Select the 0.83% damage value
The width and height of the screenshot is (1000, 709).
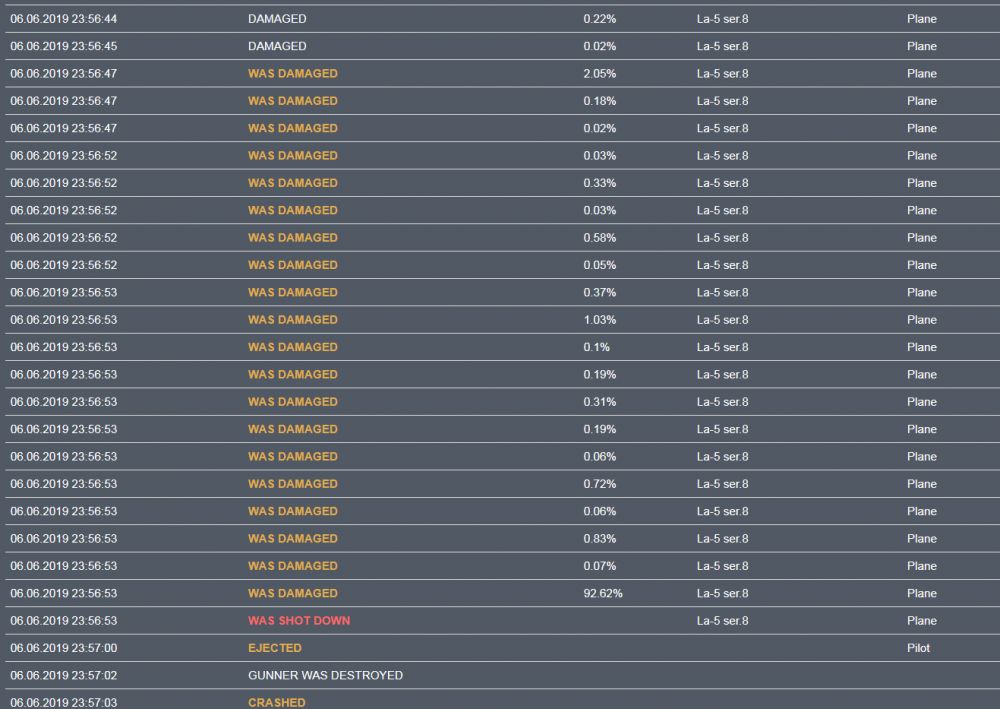[x=600, y=539]
